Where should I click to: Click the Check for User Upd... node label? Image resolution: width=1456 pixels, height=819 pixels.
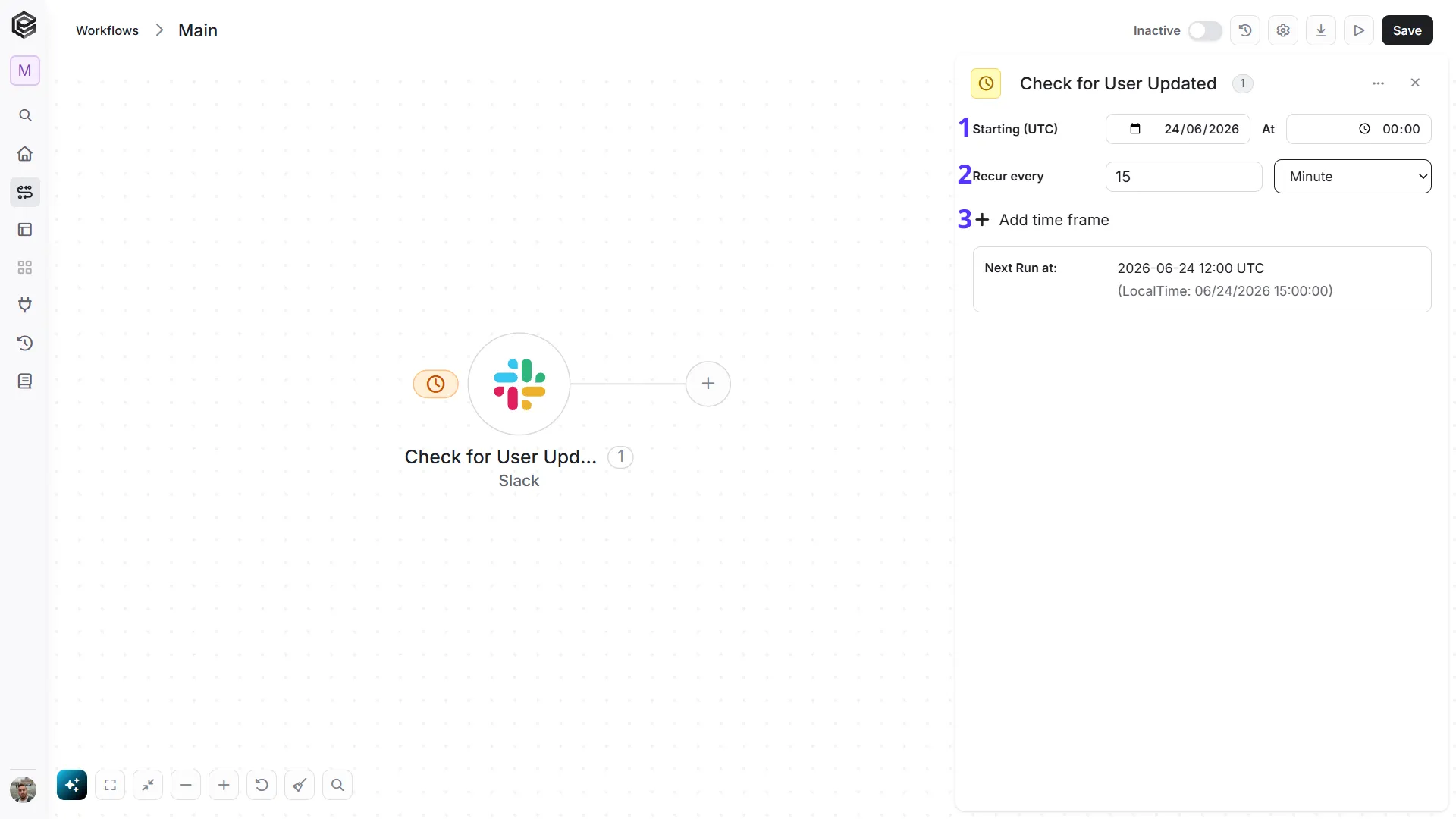[x=500, y=457]
